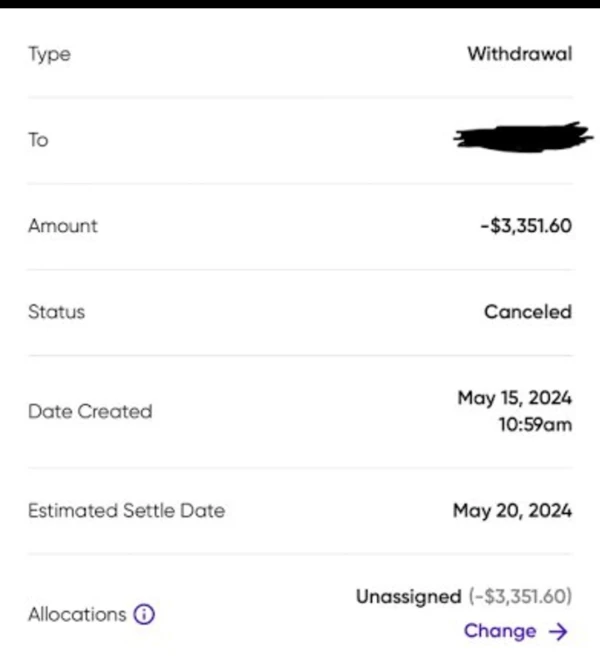Image resolution: width=600 pixels, height=672 pixels.
Task: Click the black top bar
Action: (300, 4)
